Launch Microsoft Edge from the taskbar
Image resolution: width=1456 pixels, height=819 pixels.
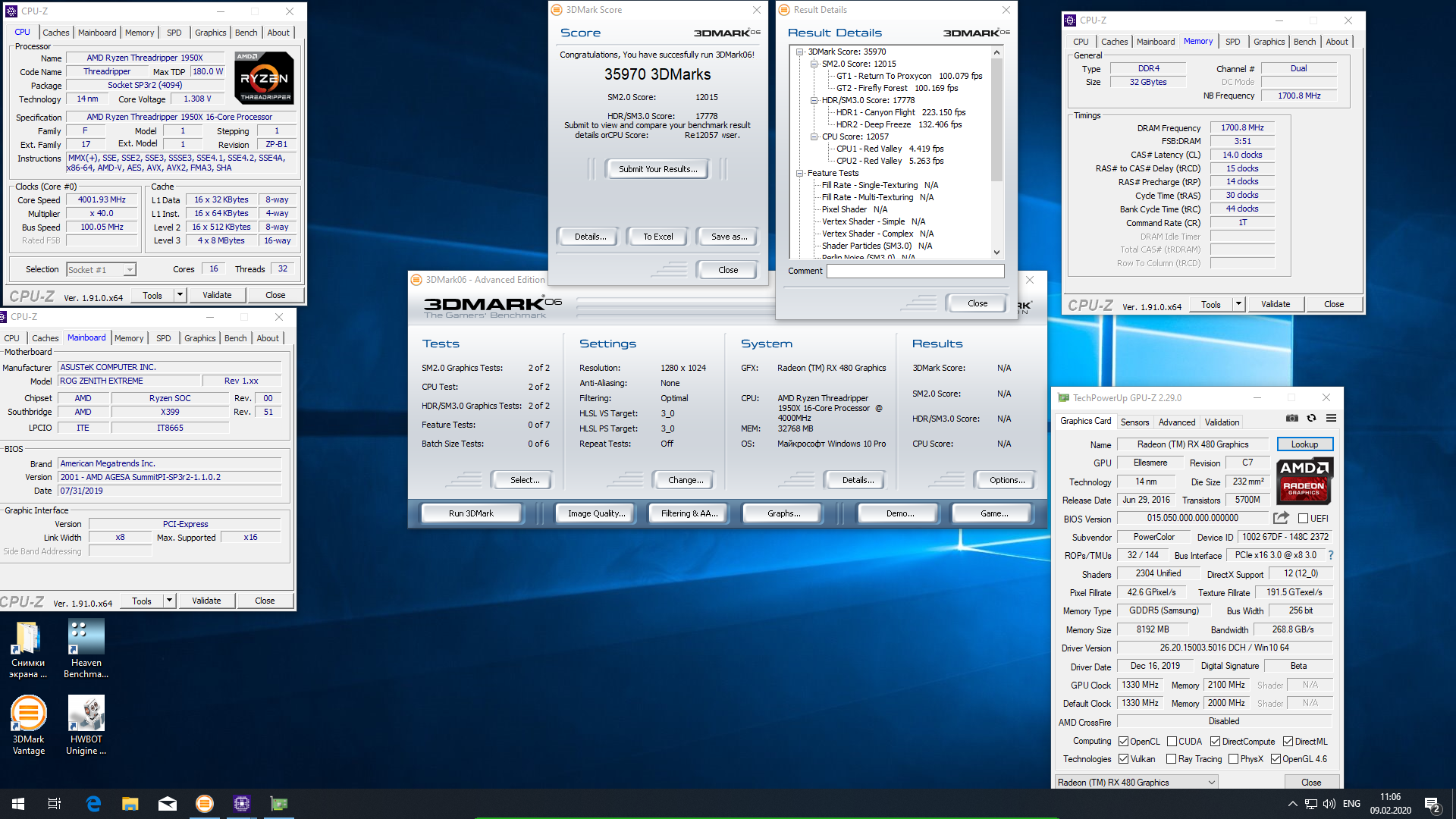[x=93, y=804]
